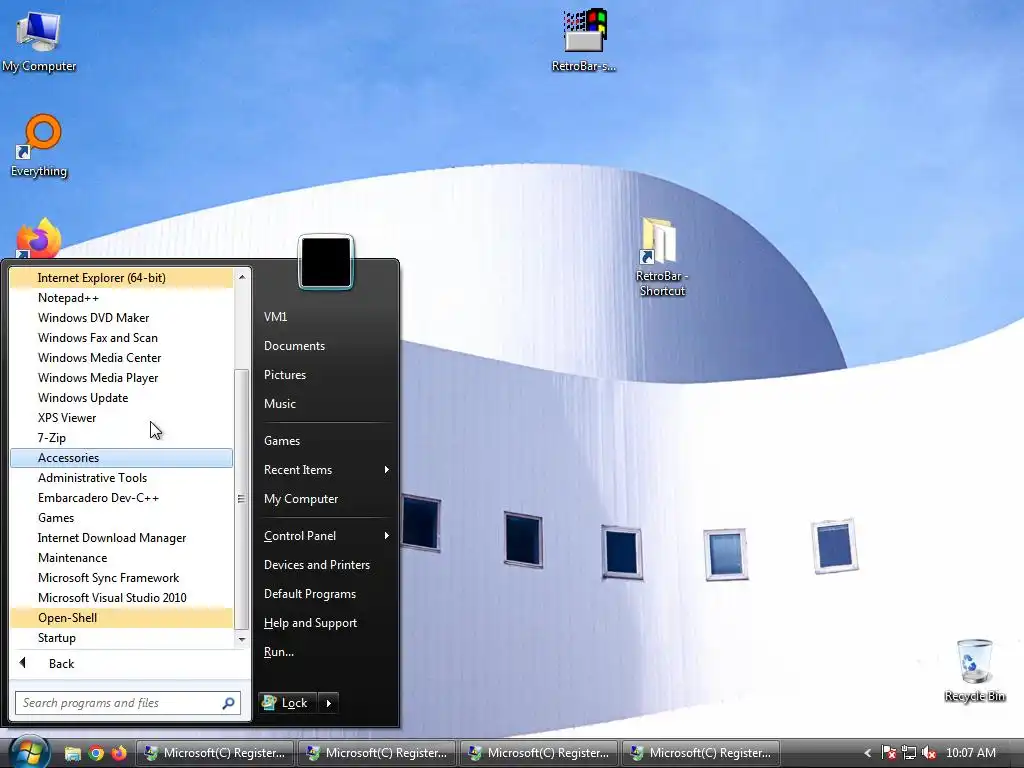
Task: Open the Run... dialog
Action: click(x=326, y=652)
